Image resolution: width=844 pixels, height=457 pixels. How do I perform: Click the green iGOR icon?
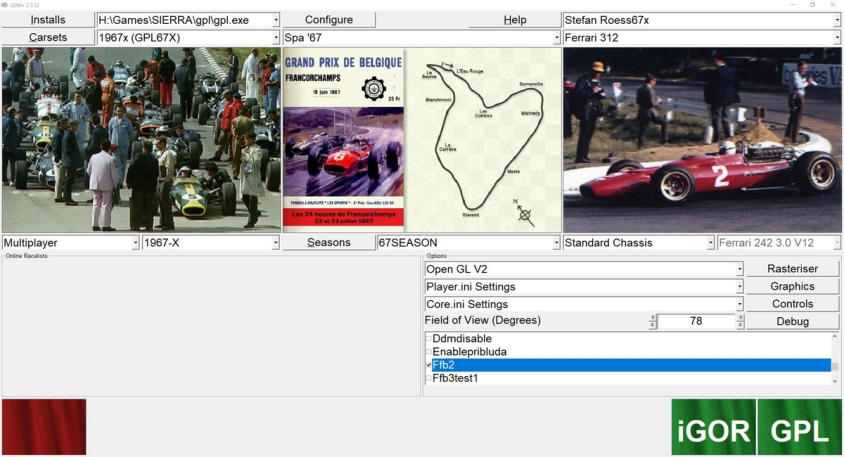(x=713, y=427)
